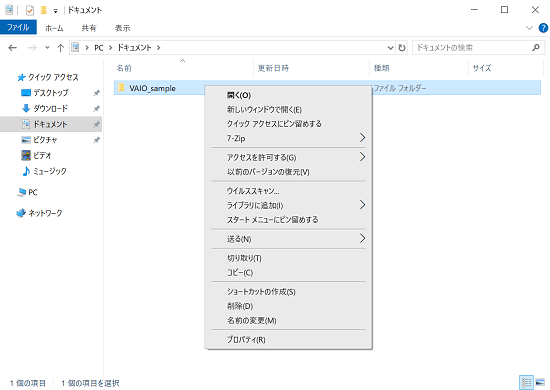Choose コピー(C) from the context menu
Image resolution: width=550 pixels, height=390 pixels.
(x=288, y=273)
